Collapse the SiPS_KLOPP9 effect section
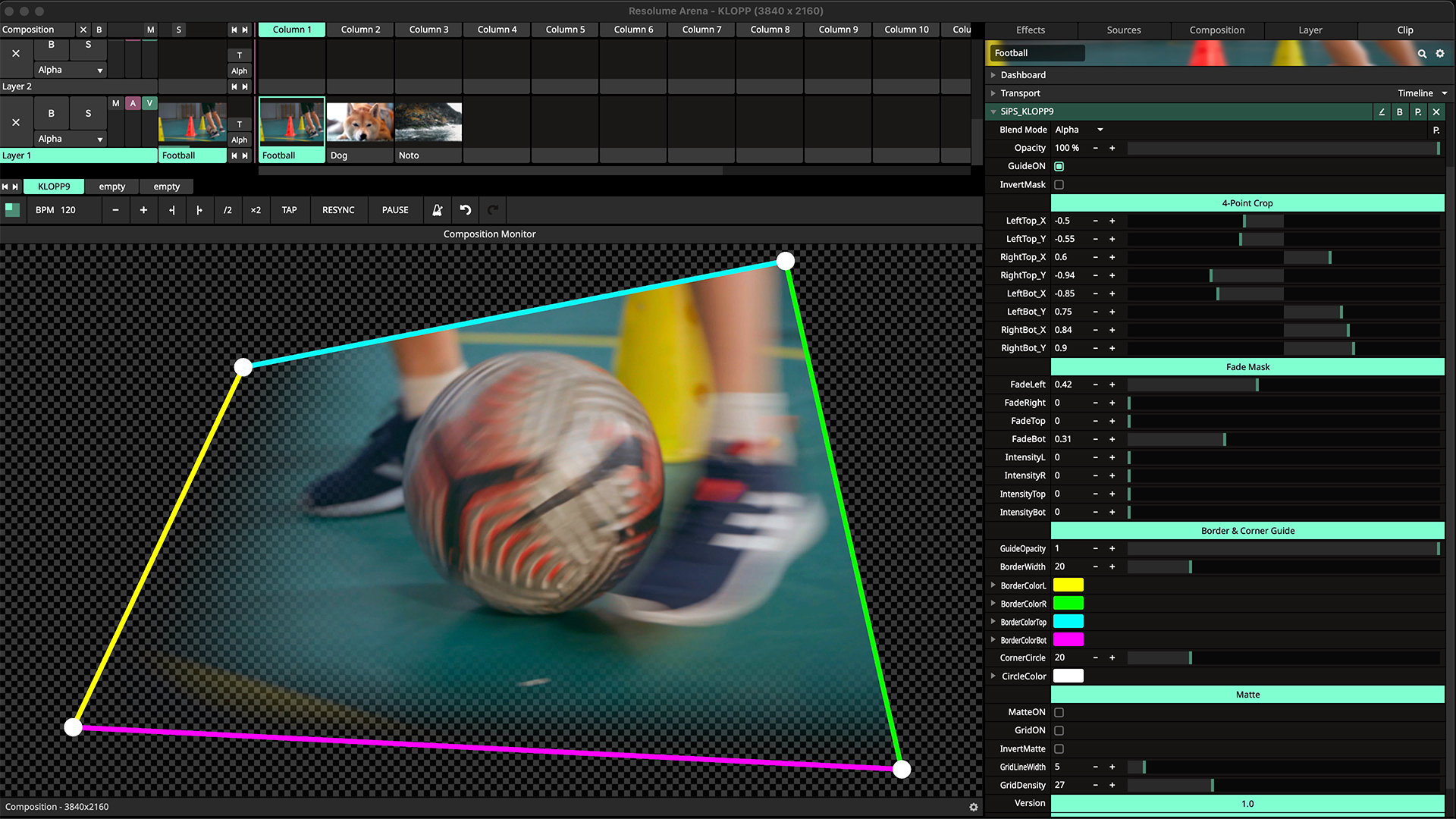 pos(993,111)
